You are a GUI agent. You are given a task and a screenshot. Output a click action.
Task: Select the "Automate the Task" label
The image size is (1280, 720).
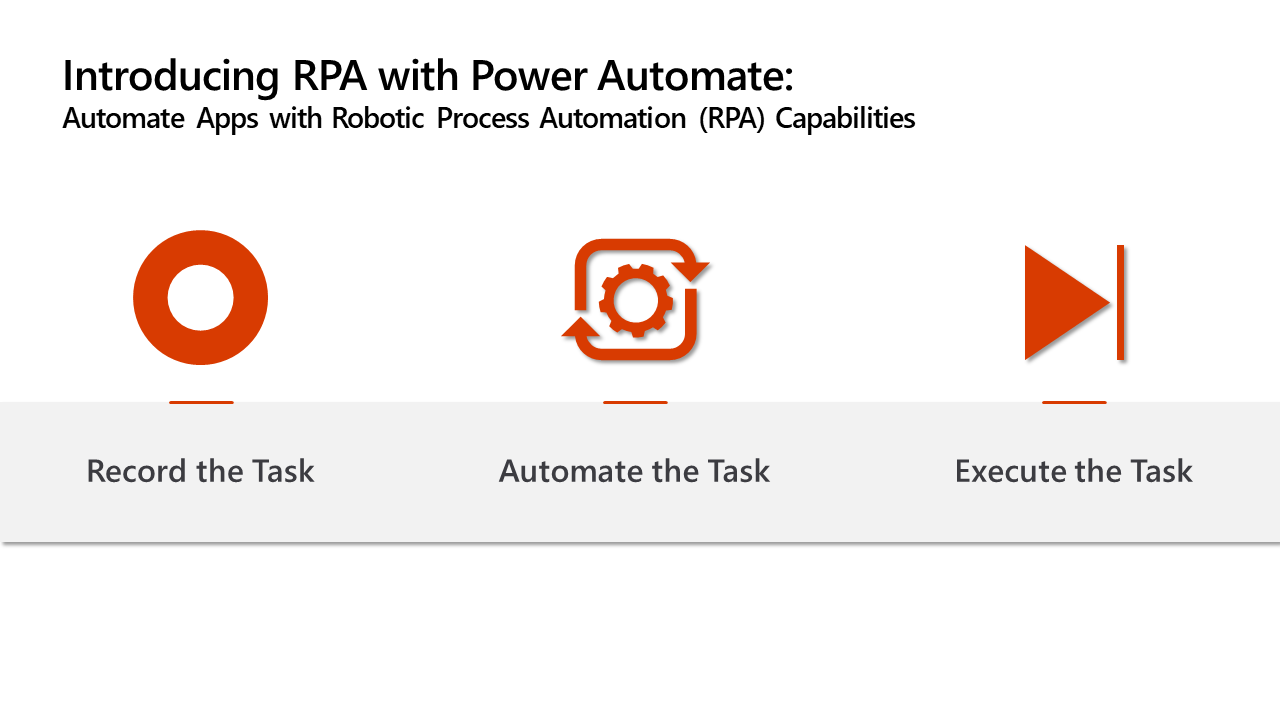coord(634,471)
